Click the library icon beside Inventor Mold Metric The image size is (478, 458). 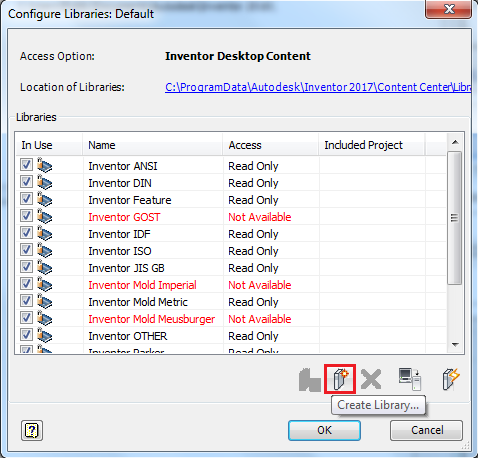(x=44, y=301)
